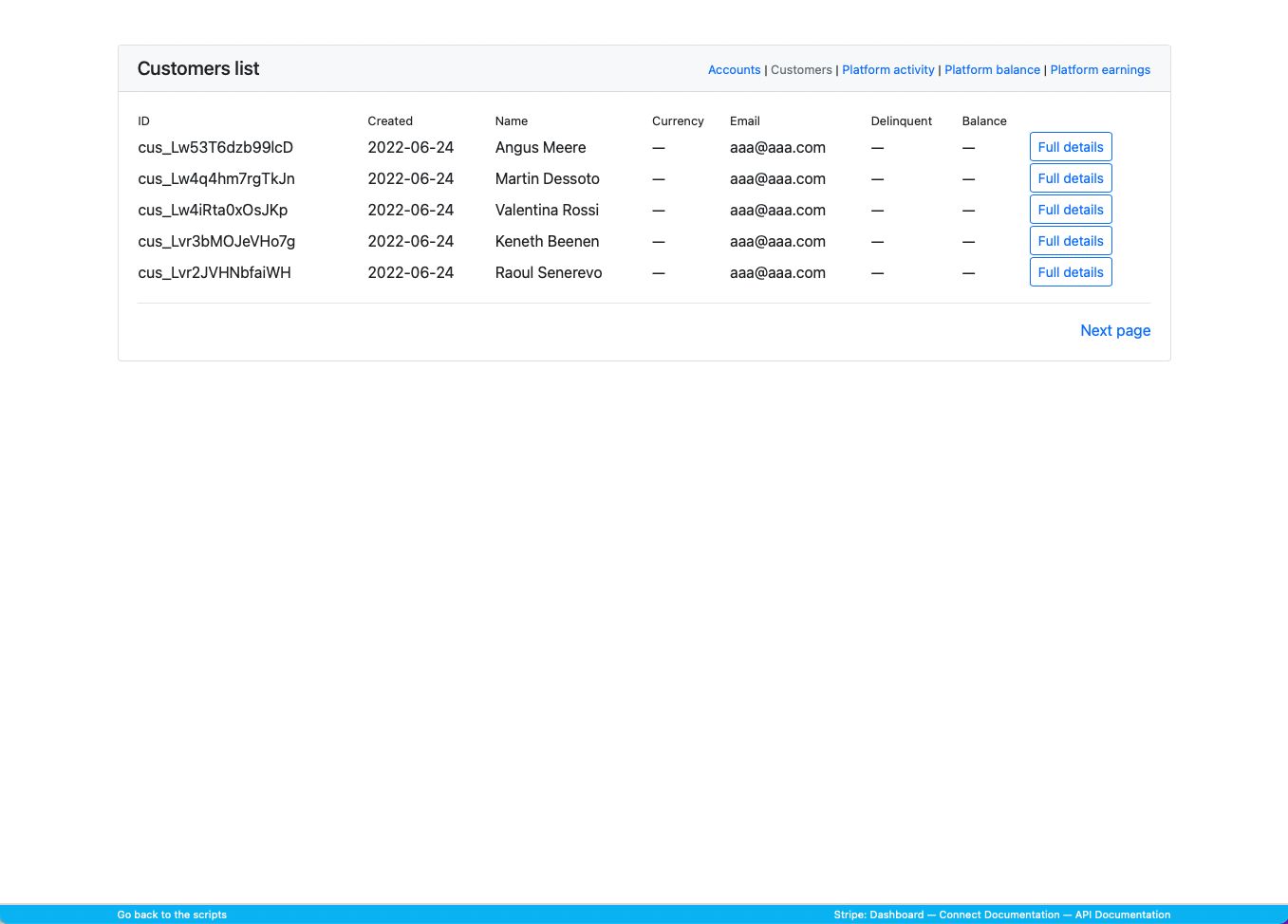Click the Customers list heading
1288x924 pixels.
[x=198, y=68]
